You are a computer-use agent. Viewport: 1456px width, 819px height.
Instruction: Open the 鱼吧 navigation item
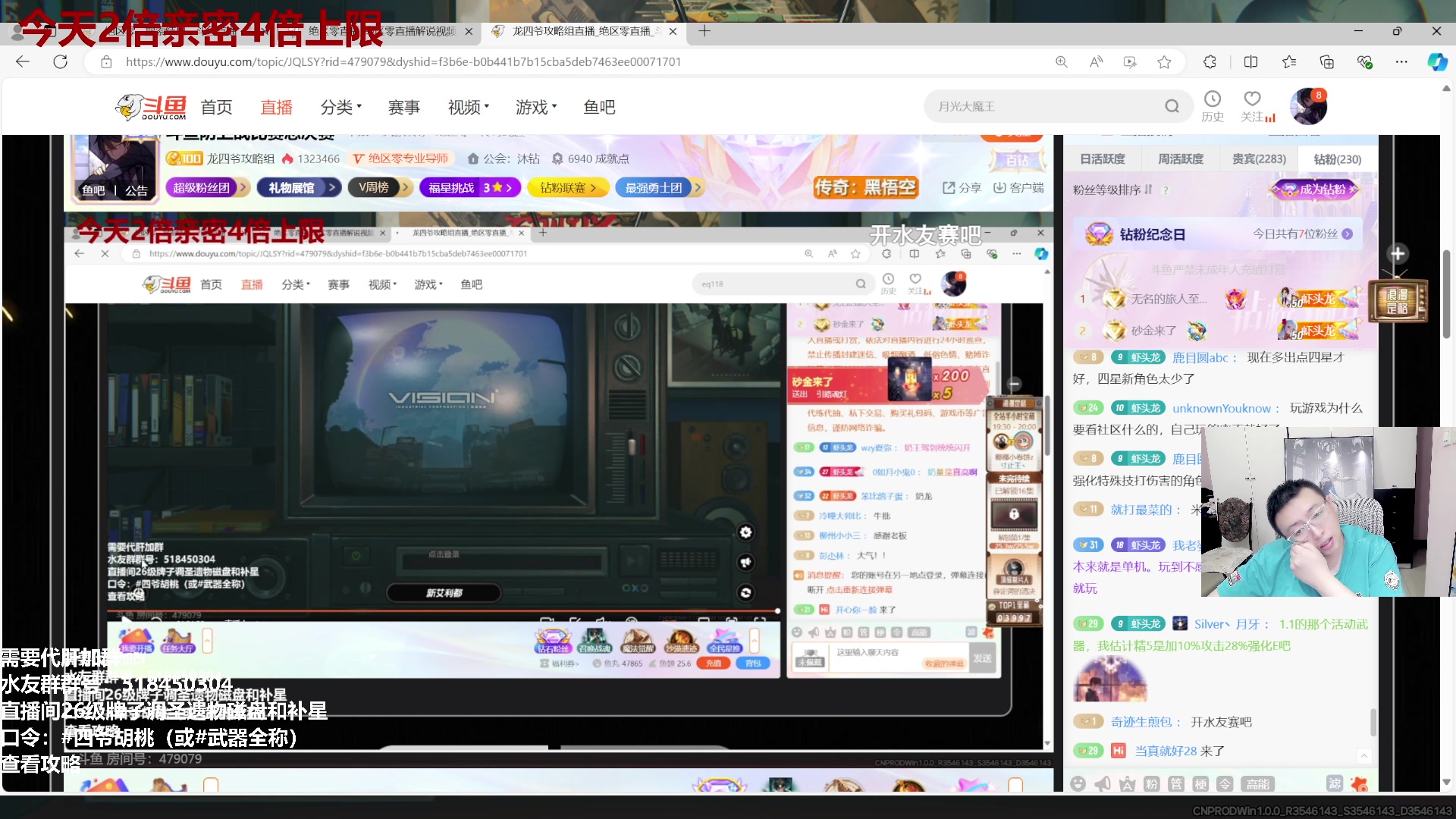click(599, 107)
